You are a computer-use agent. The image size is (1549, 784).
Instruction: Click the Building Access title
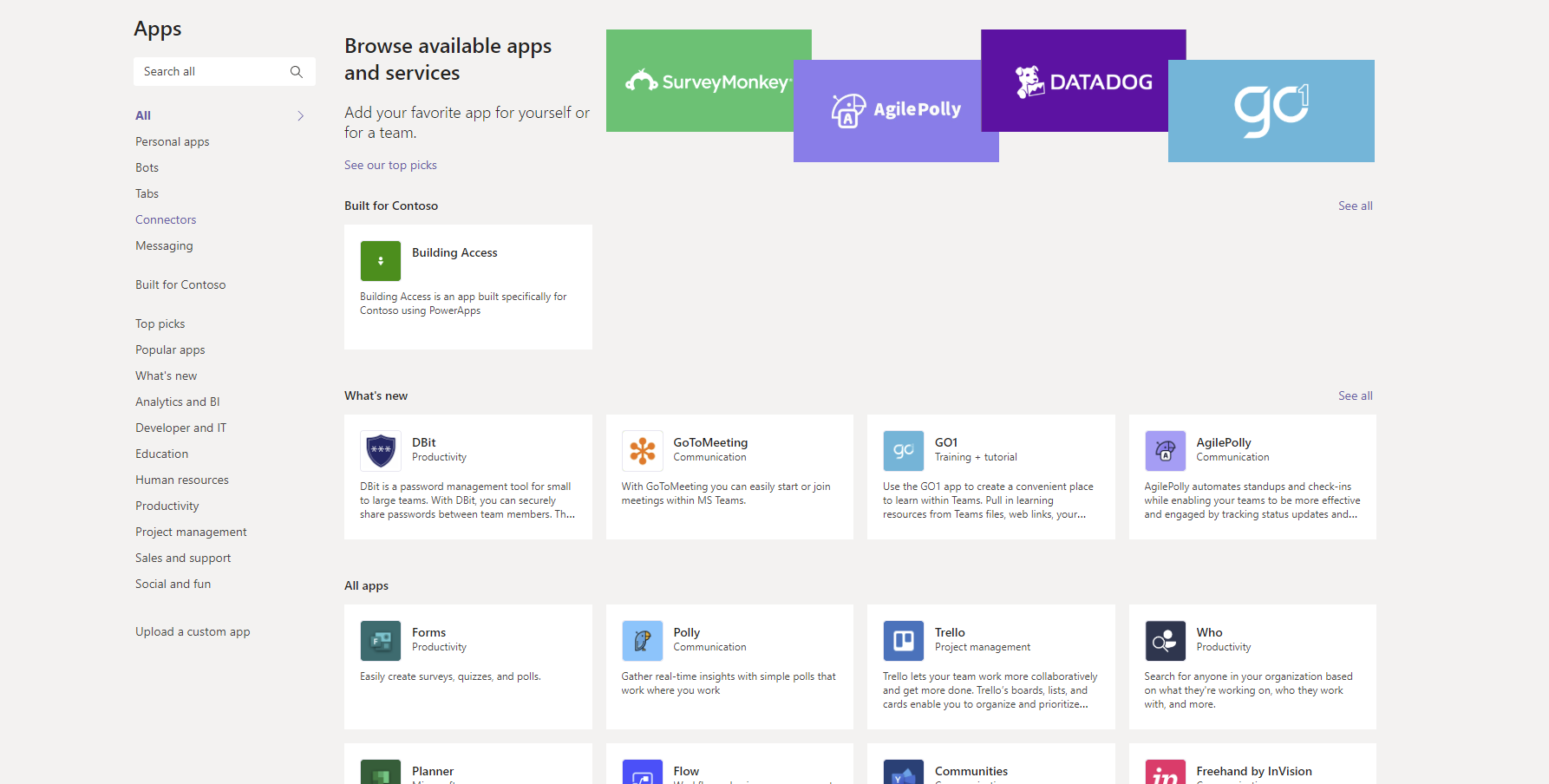[x=454, y=252]
